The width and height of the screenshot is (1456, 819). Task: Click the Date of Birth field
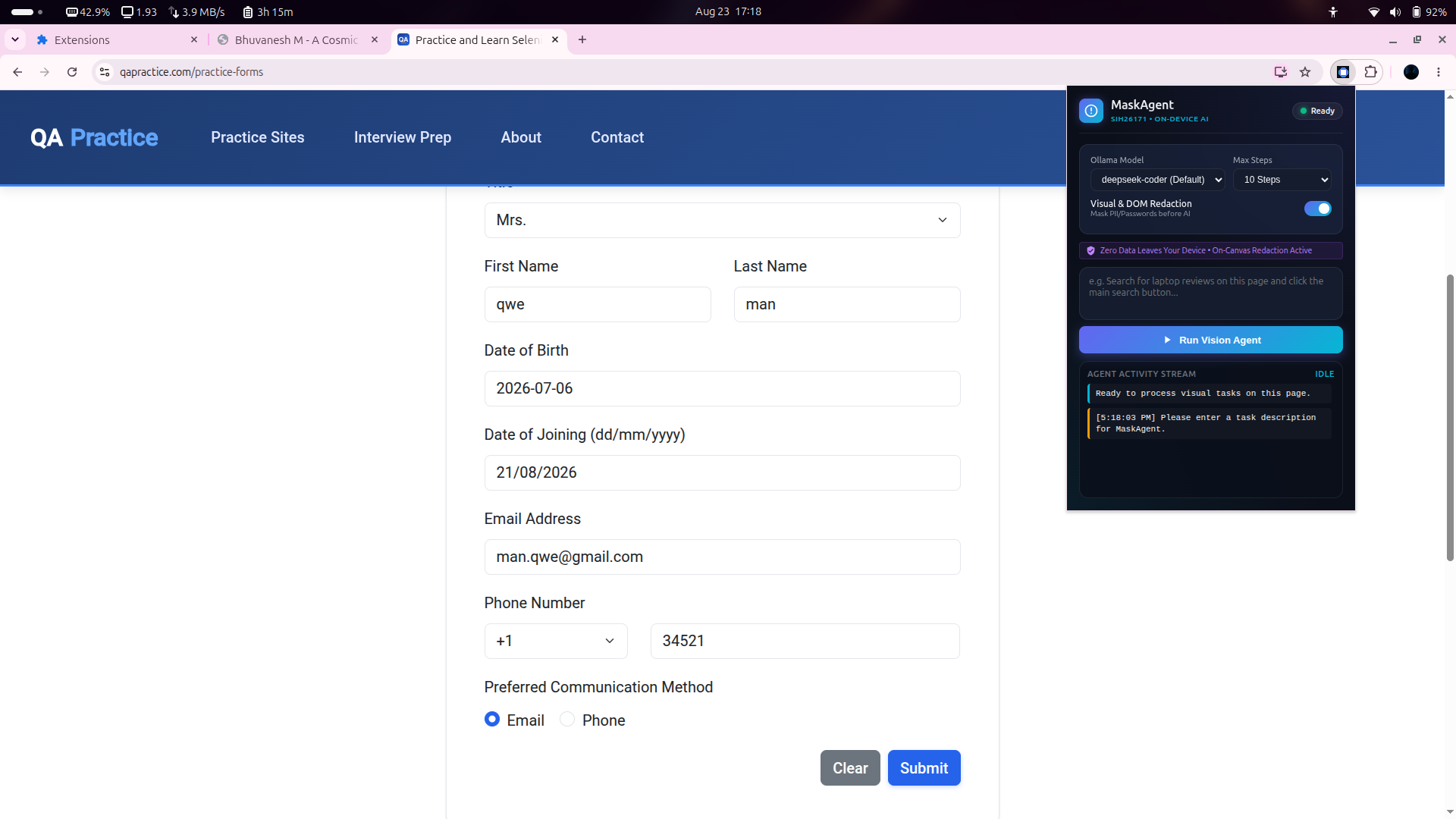[722, 388]
